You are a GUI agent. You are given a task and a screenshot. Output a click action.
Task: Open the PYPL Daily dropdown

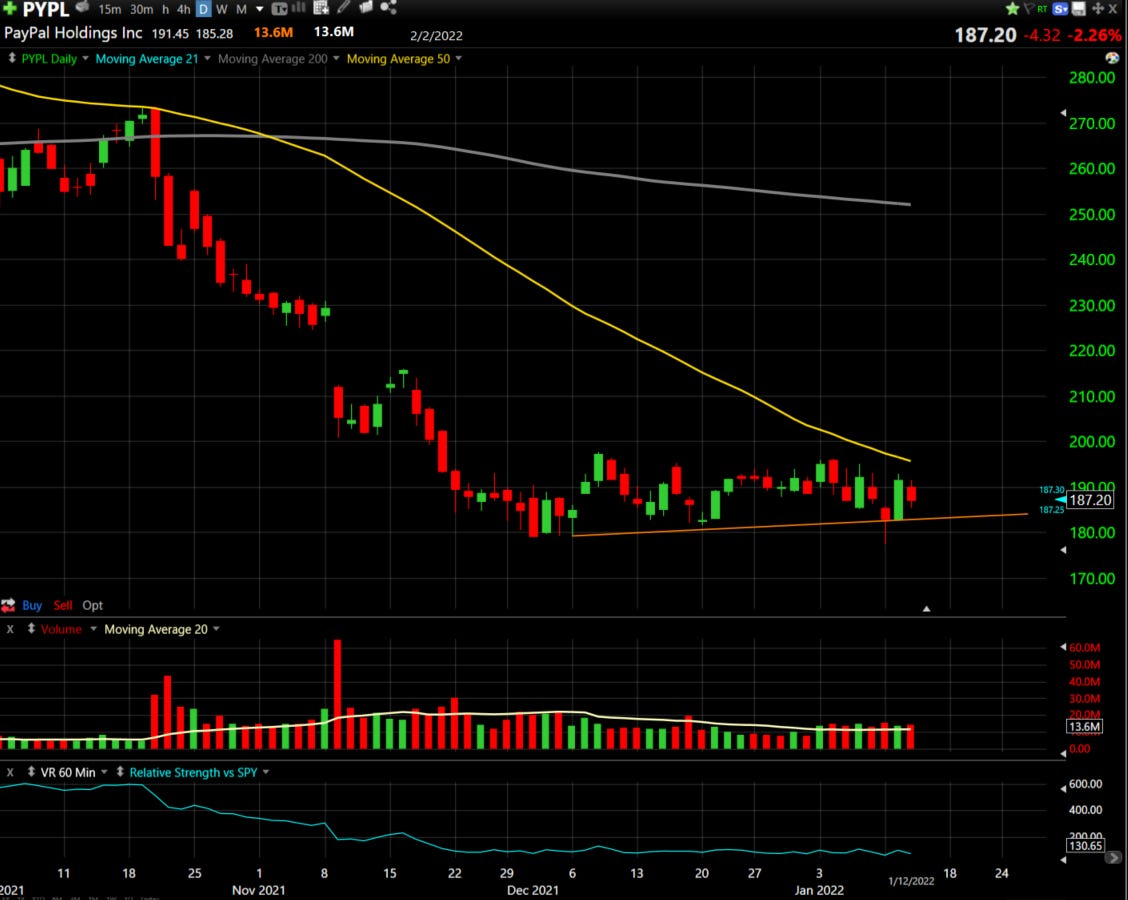[x=85, y=58]
